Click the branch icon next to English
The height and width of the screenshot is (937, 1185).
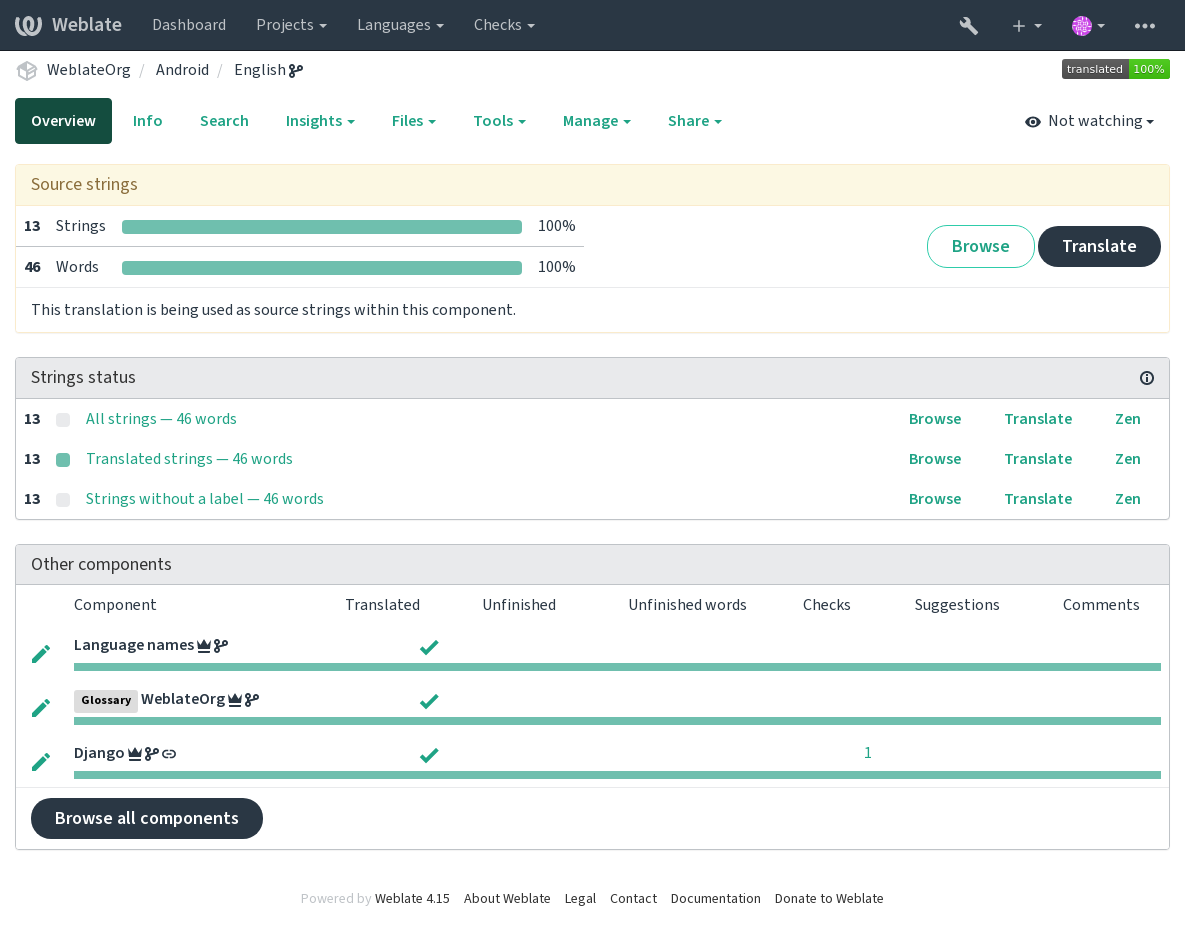[x=295, y=70]
